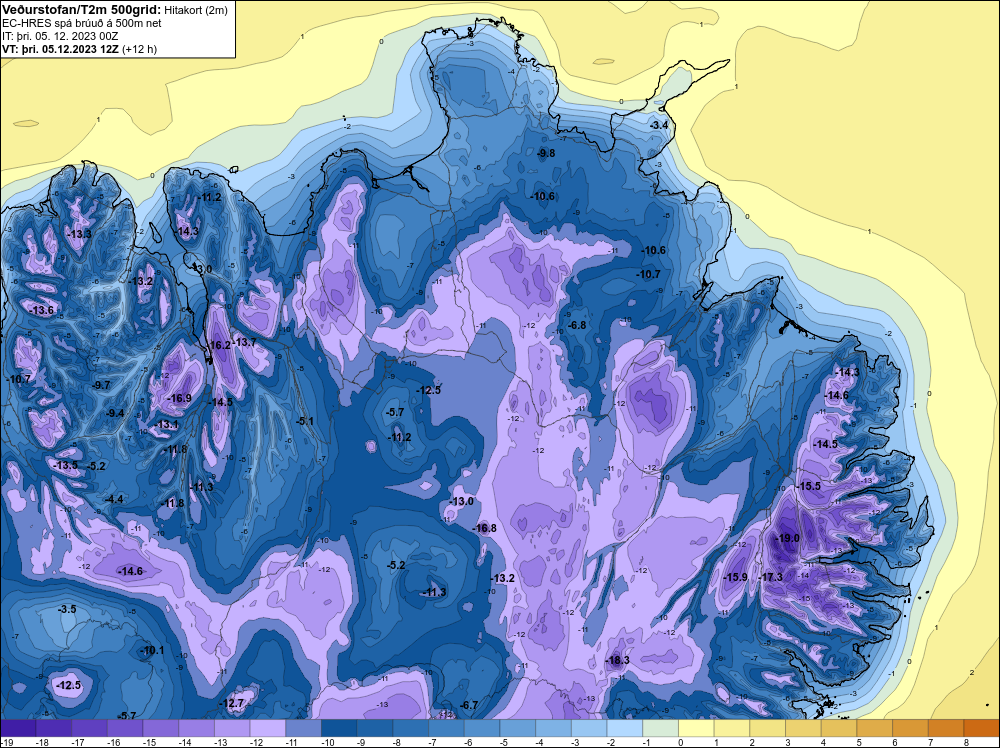Image resolution: width=1000 pixels, height=748 pixels.
Task: Click the -9.7 temperature value
Action: [x=101, y=385]
